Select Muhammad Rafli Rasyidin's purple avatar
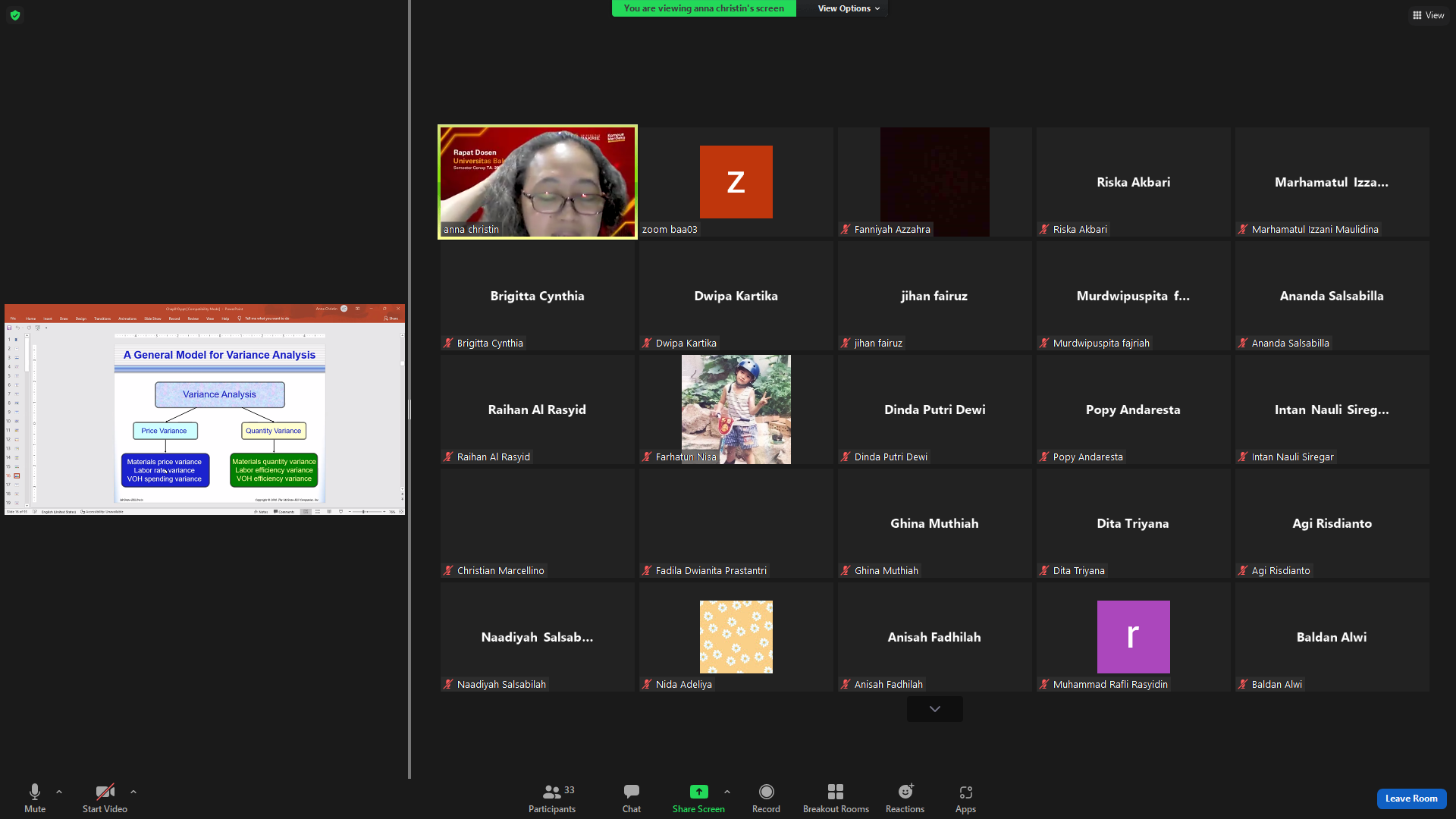Image resolution: width=1456 pixels, height=819 pixels. click(1134, 637)
